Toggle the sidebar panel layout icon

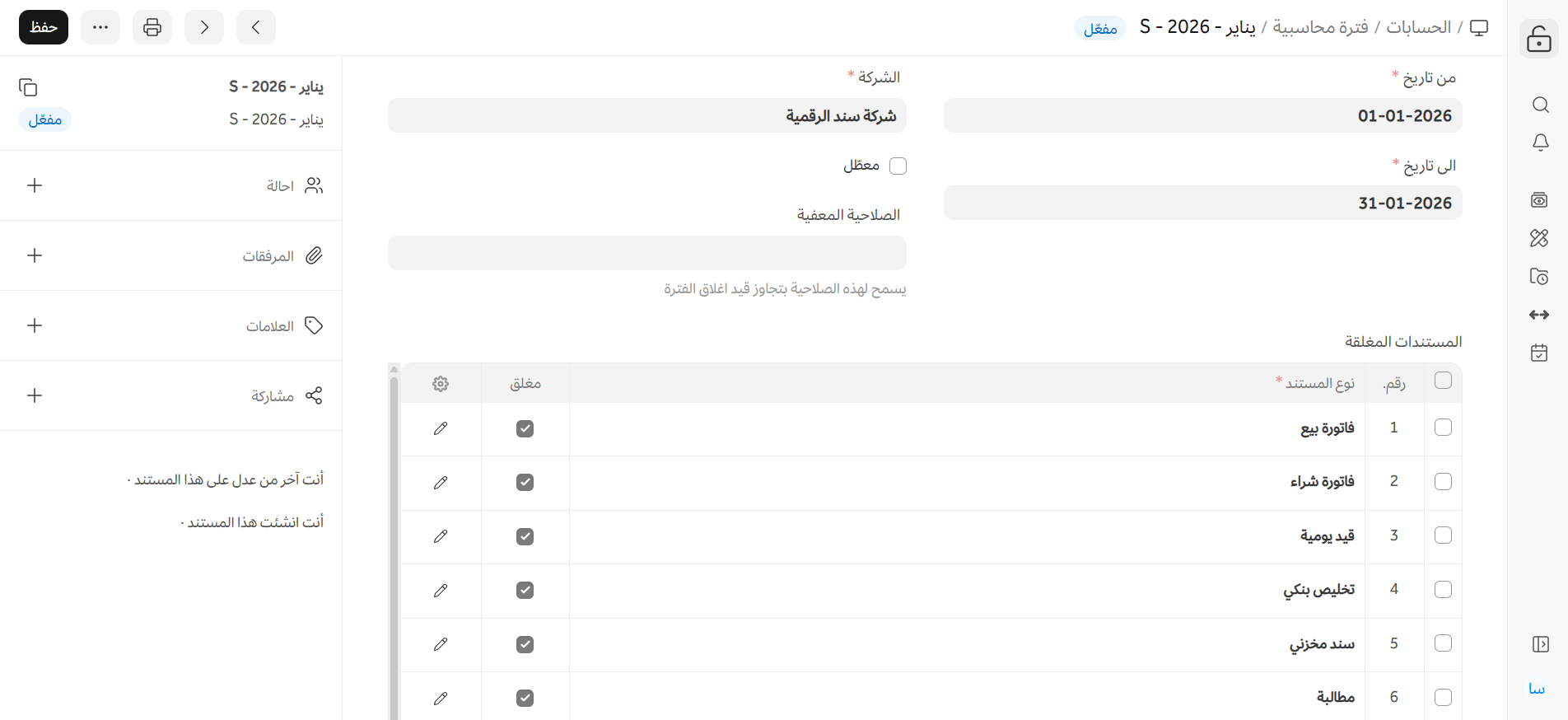coord(1540,644)
